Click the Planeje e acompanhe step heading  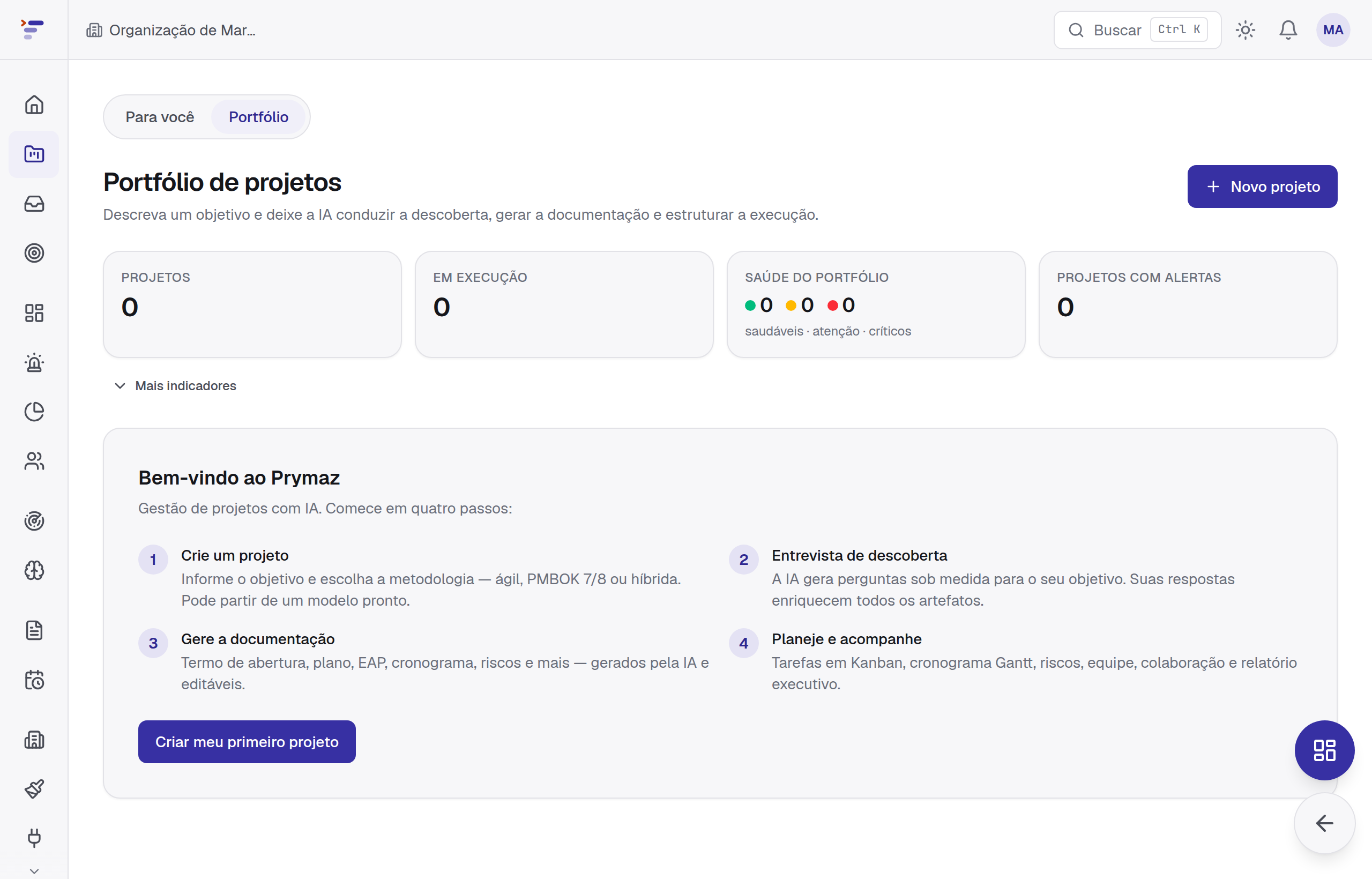tap(846, 639)
